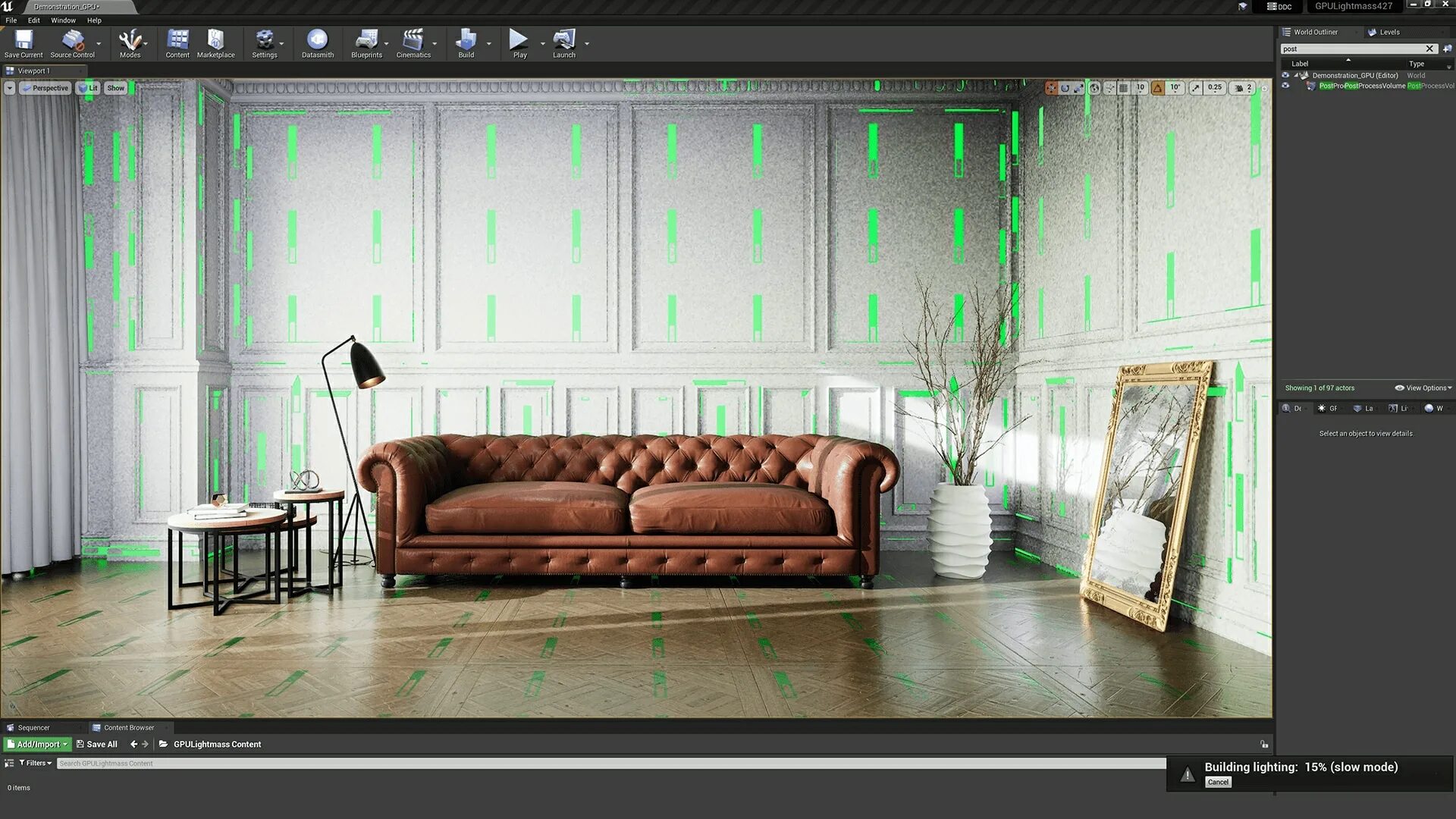Toggle grid snapping in viewport toolbar
This screenshot has height=819, width=1456.
point(1124,88)
